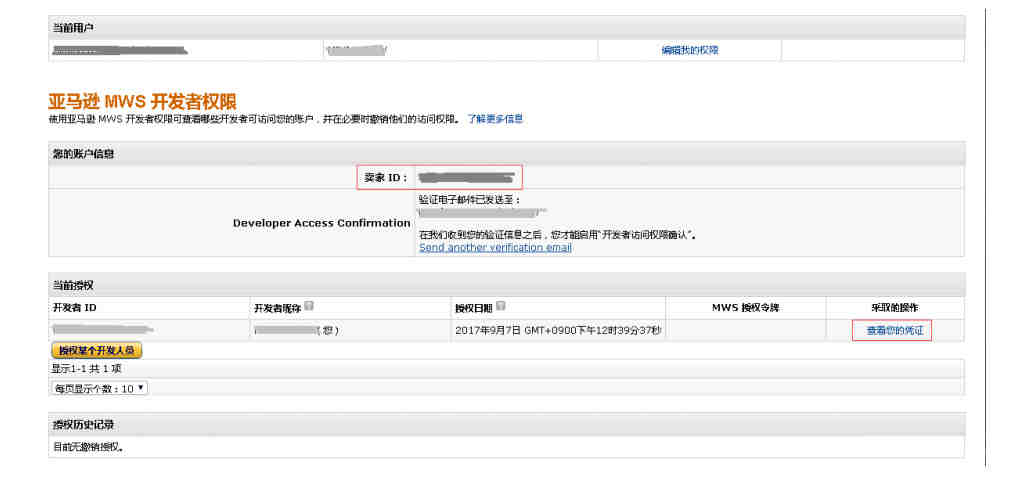Click the 显示1-1 共 1 项 text
This screenshot has width=1019, height=483.
[x=86, y=369]
